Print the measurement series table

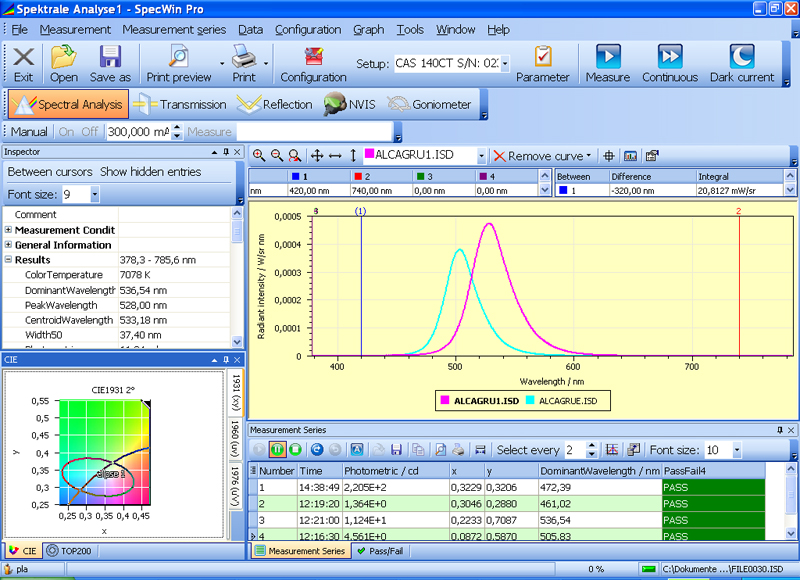coord(458,449)
